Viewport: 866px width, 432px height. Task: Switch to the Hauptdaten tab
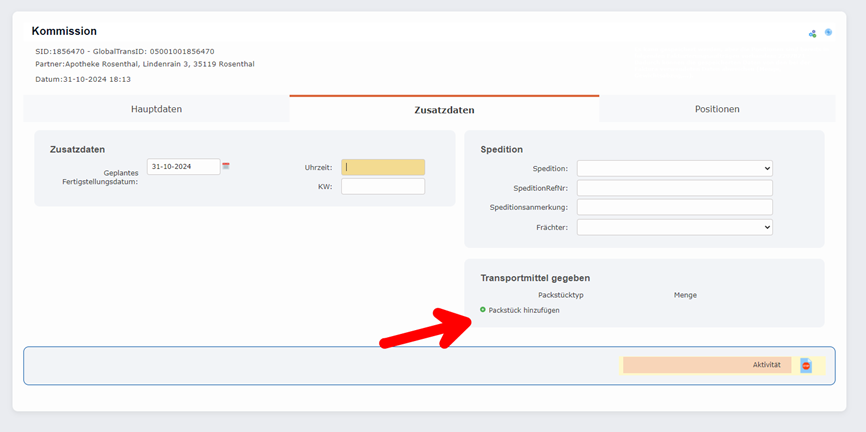156,109
